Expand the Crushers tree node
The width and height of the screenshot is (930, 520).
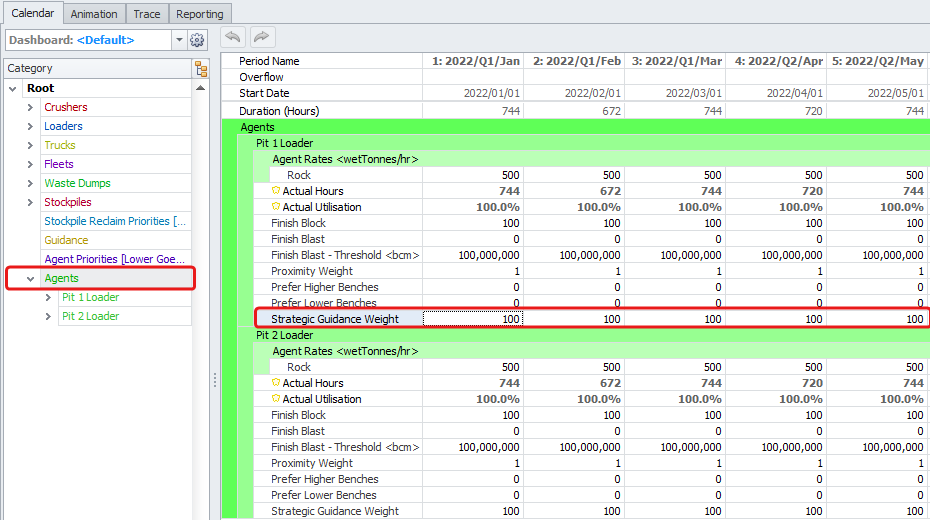30,107
